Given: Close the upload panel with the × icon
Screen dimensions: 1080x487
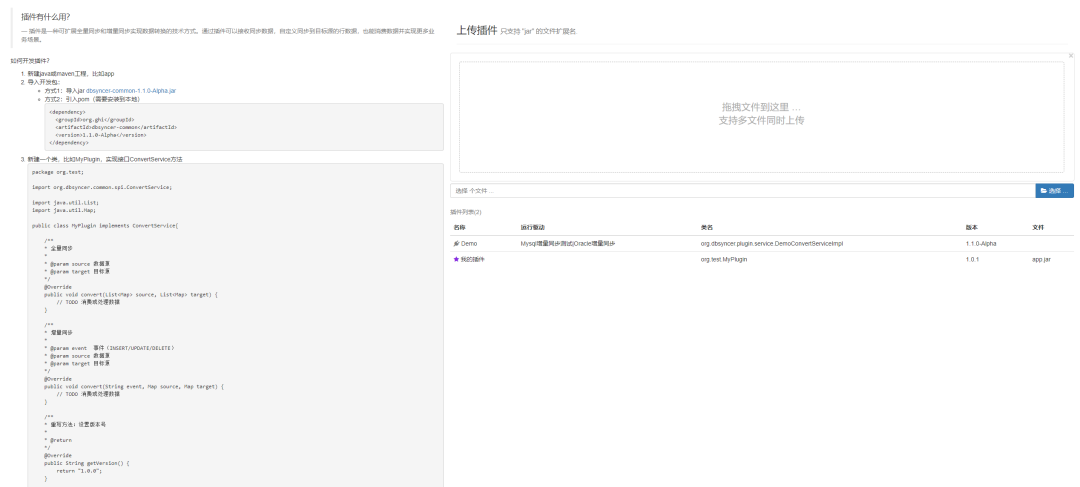Looking at the screenshot, I should coord(1070,55).
